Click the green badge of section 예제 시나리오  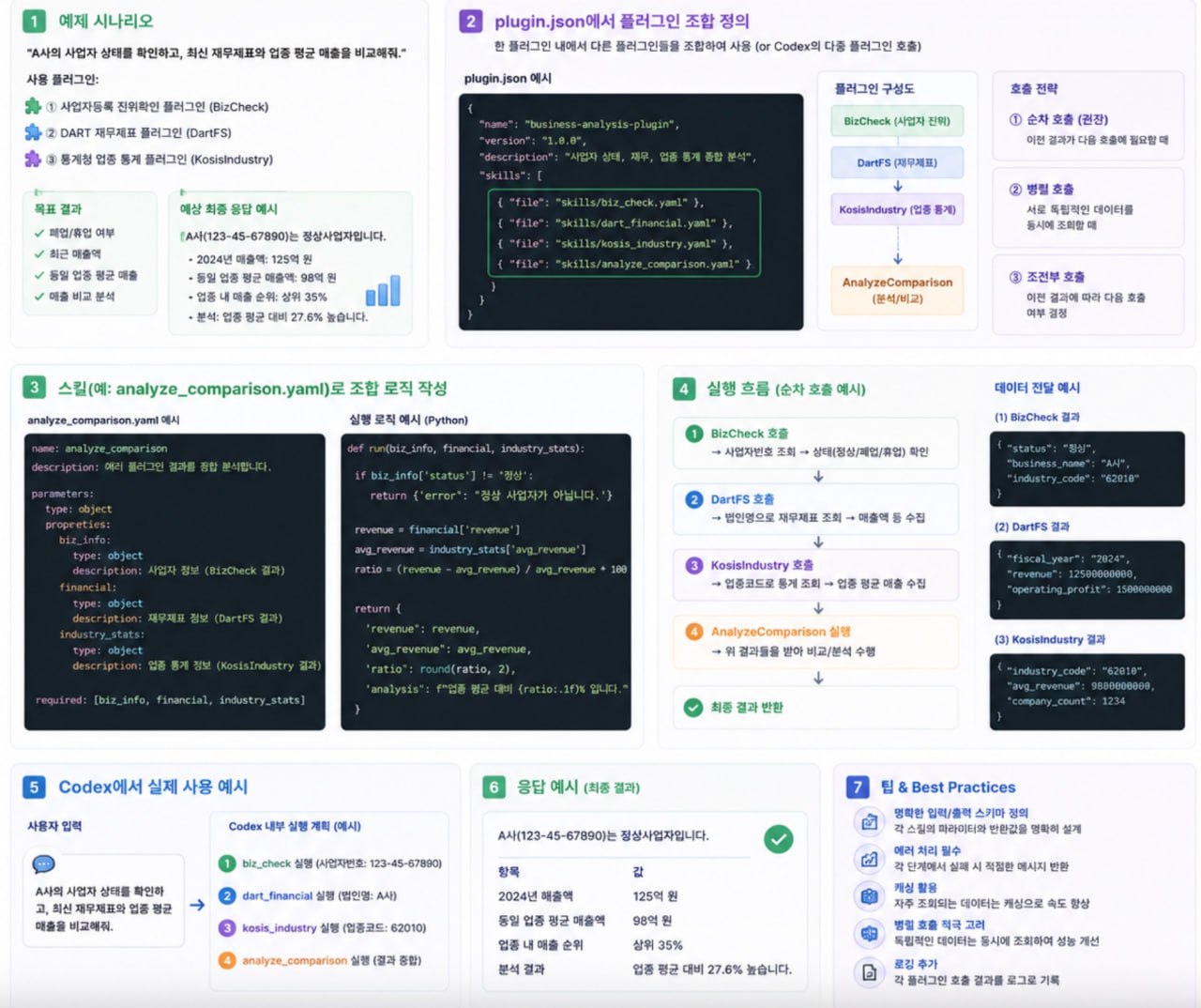(x=34, y=21)
